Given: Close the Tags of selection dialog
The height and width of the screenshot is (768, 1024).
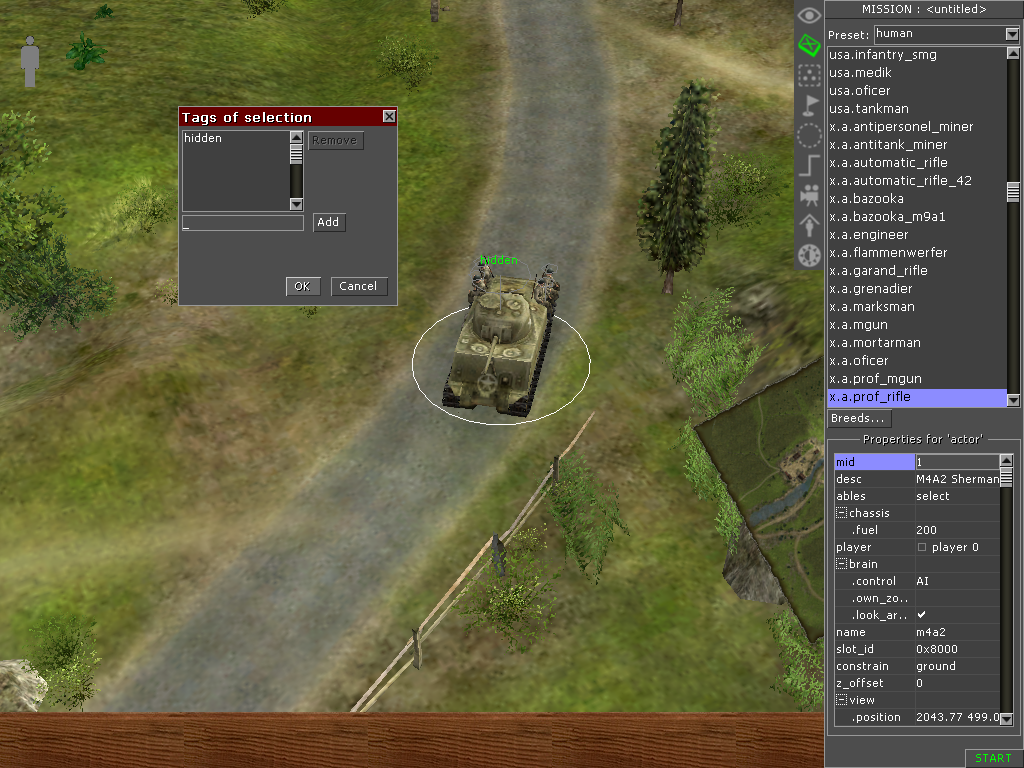Looking at the screenshot, I should pyautogui.click(x=389, y=116).
